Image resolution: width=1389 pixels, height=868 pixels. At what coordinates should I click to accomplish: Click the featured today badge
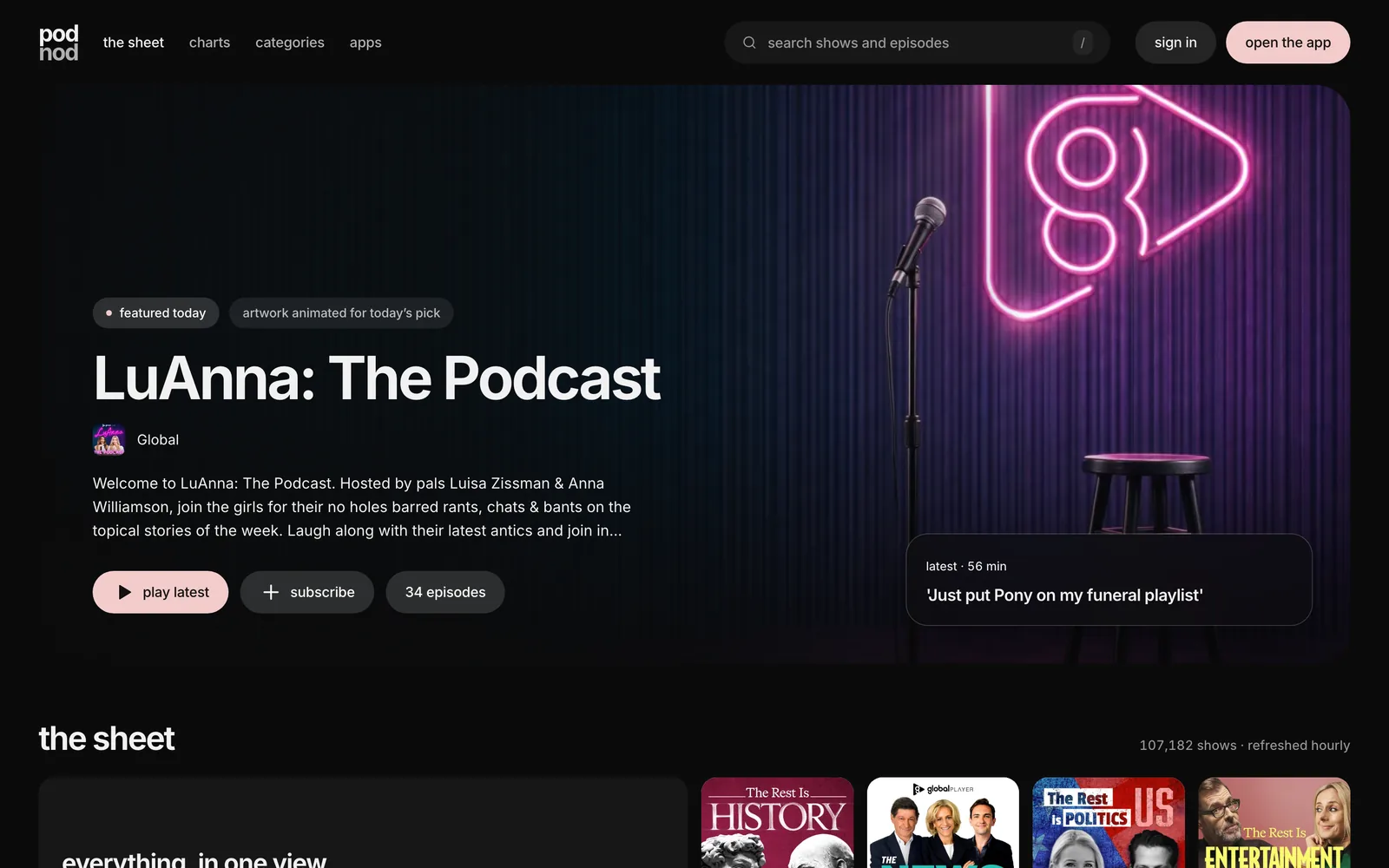tap(155, 312)
